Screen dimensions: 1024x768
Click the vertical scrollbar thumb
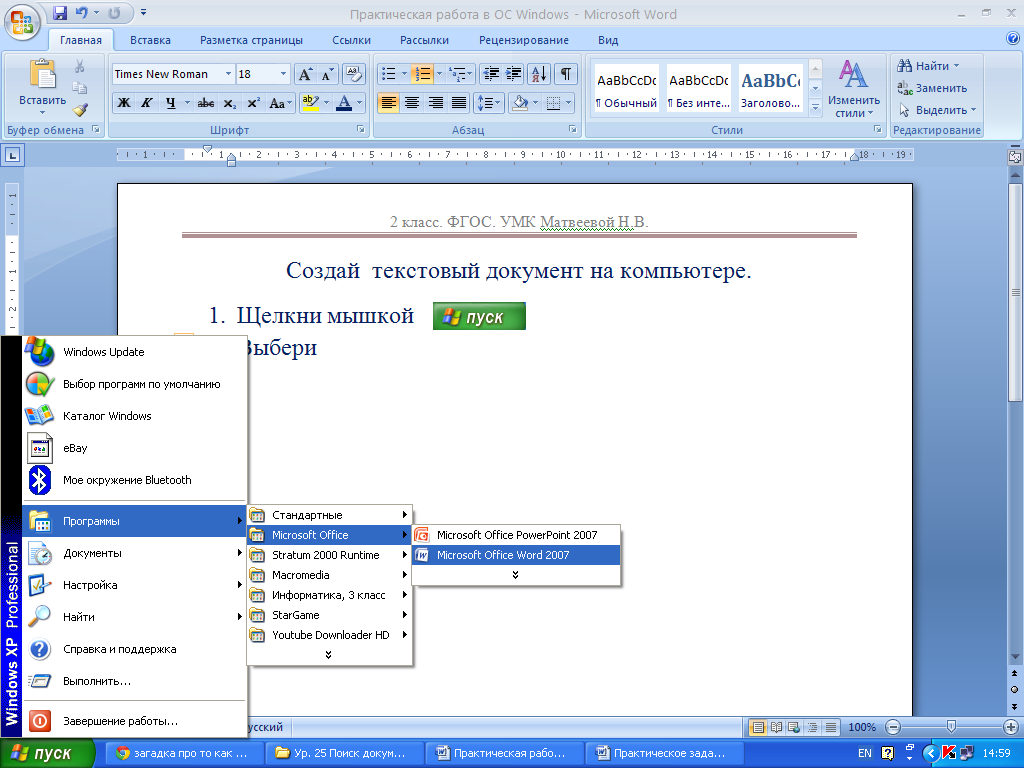point(1016,291)
